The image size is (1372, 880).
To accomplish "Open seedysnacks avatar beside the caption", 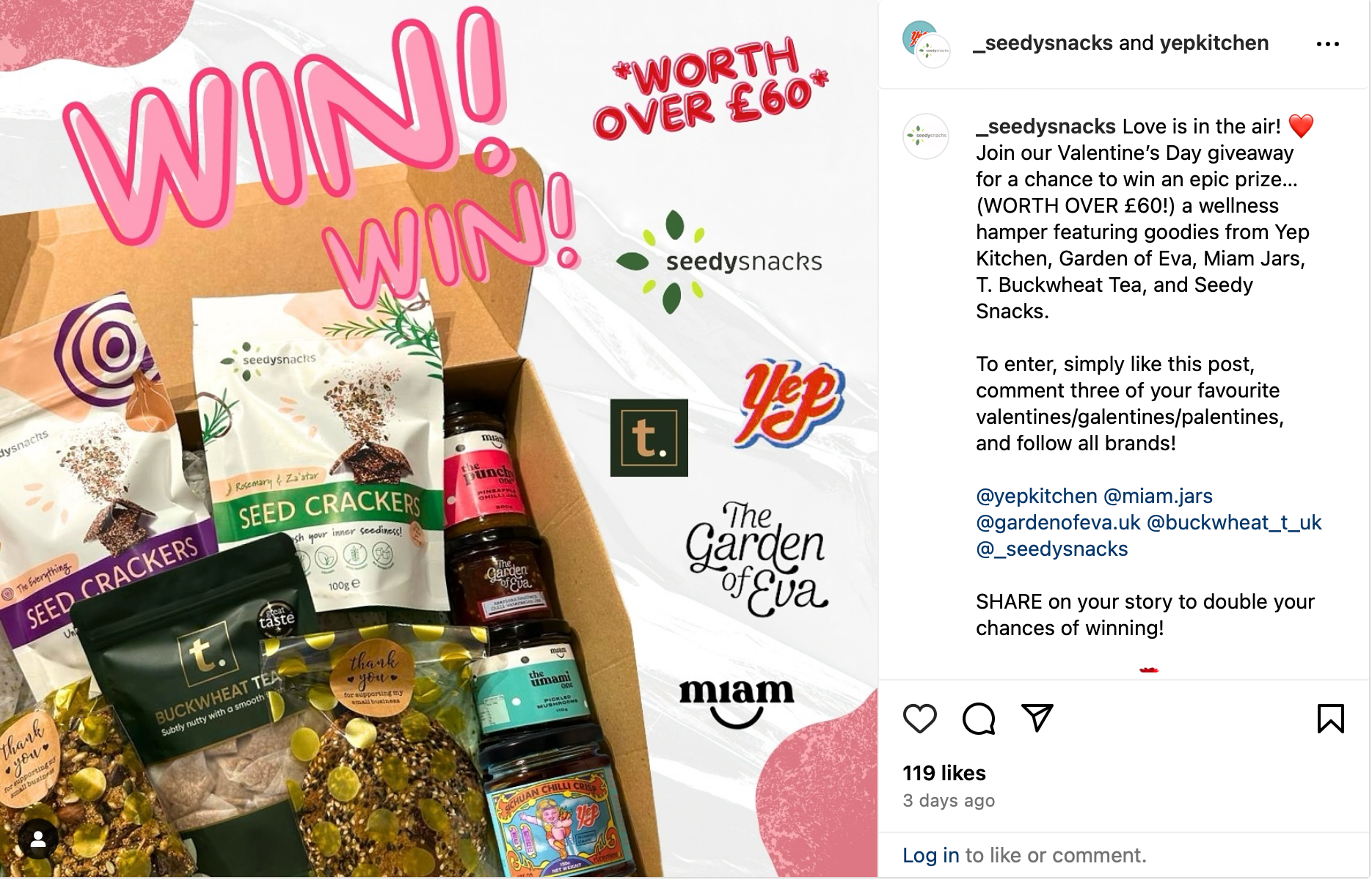I will click(x=926, y=136).
